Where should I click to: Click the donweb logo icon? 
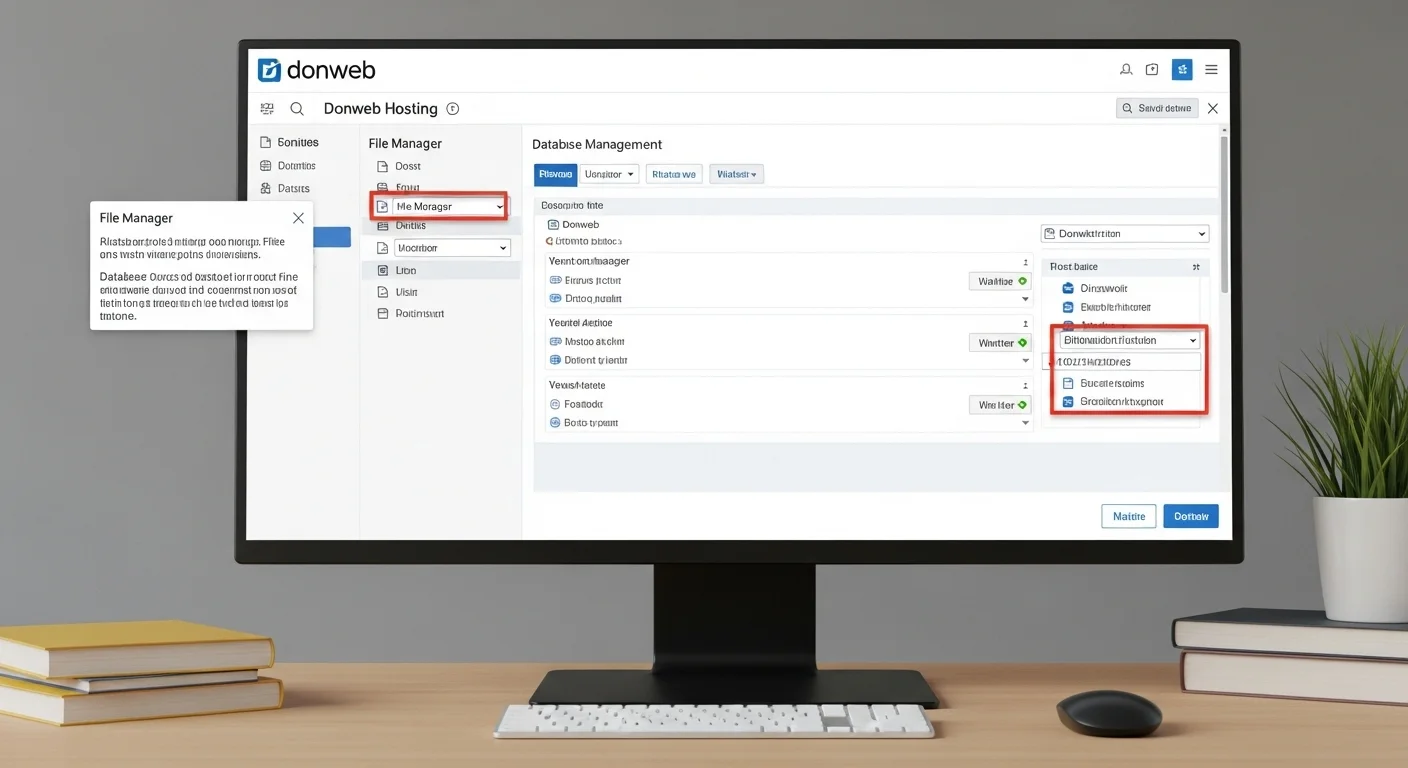[269, 70]
